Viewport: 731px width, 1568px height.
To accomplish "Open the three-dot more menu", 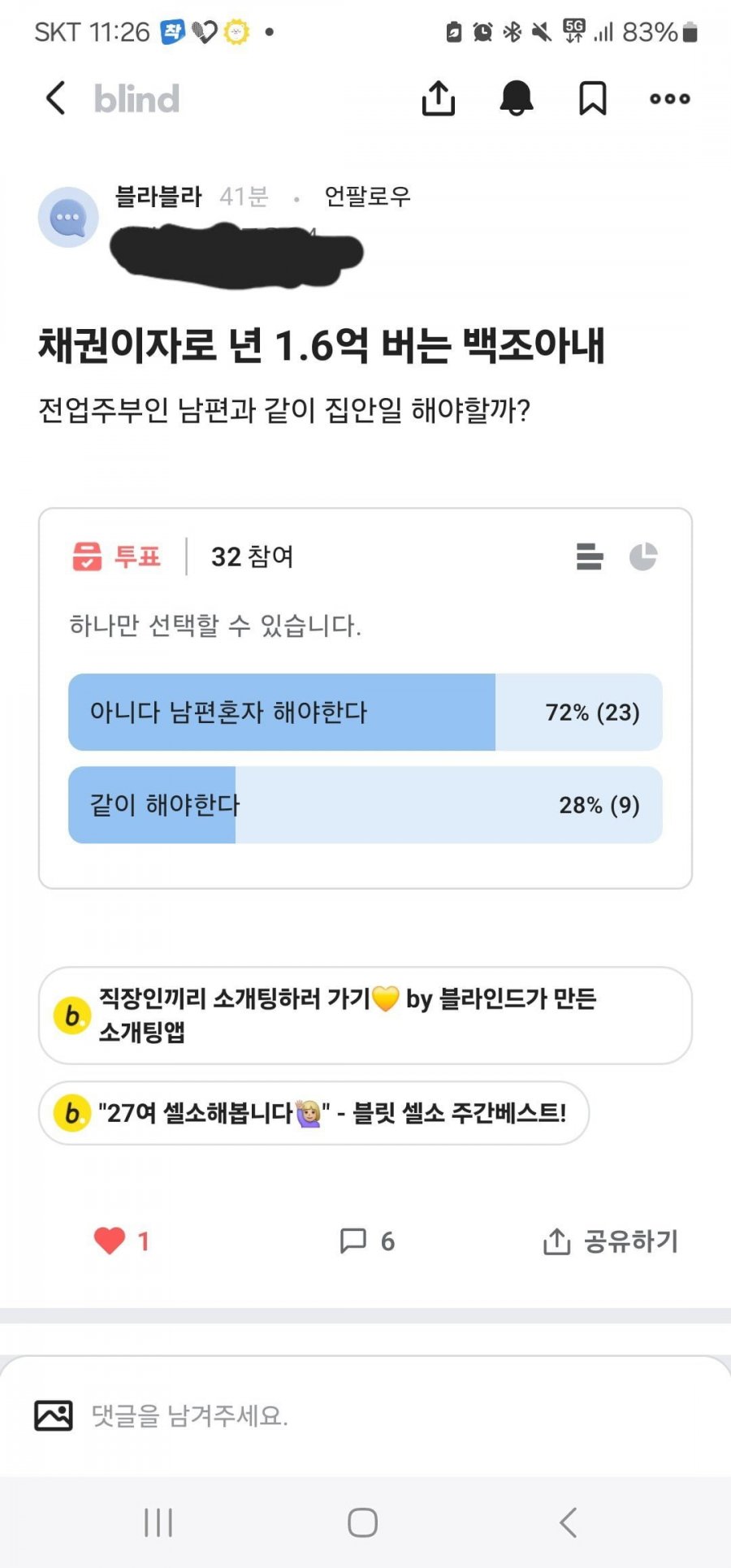I will 670,98.
